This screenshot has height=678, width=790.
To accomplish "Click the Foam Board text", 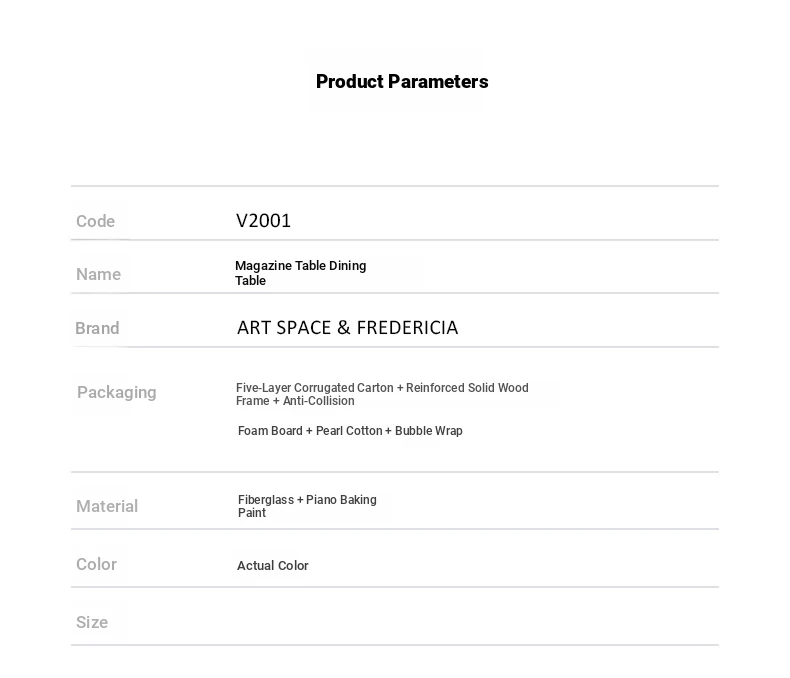I will (x=269, y=431).
